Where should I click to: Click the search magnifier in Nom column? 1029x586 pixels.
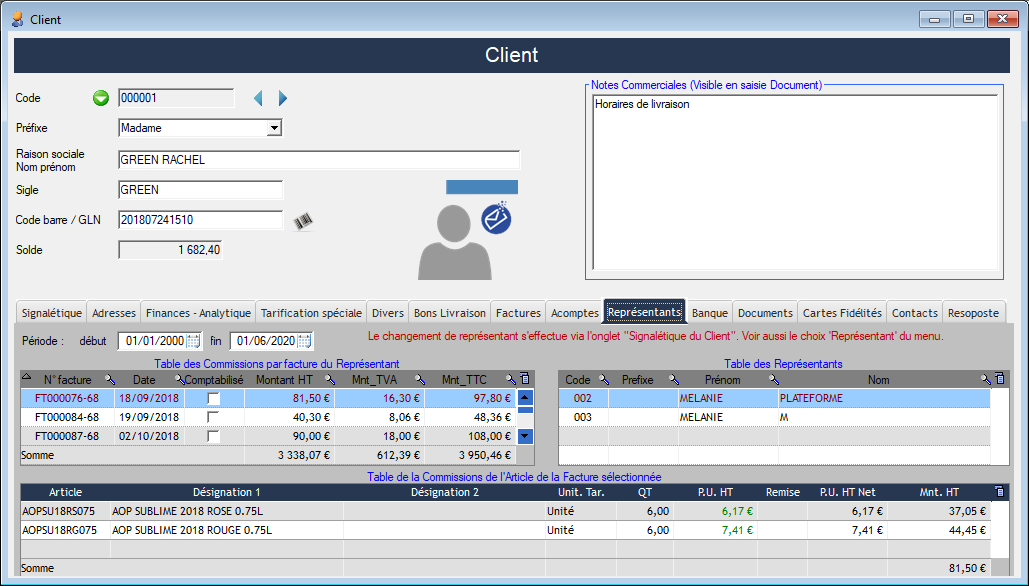(985, 380)
